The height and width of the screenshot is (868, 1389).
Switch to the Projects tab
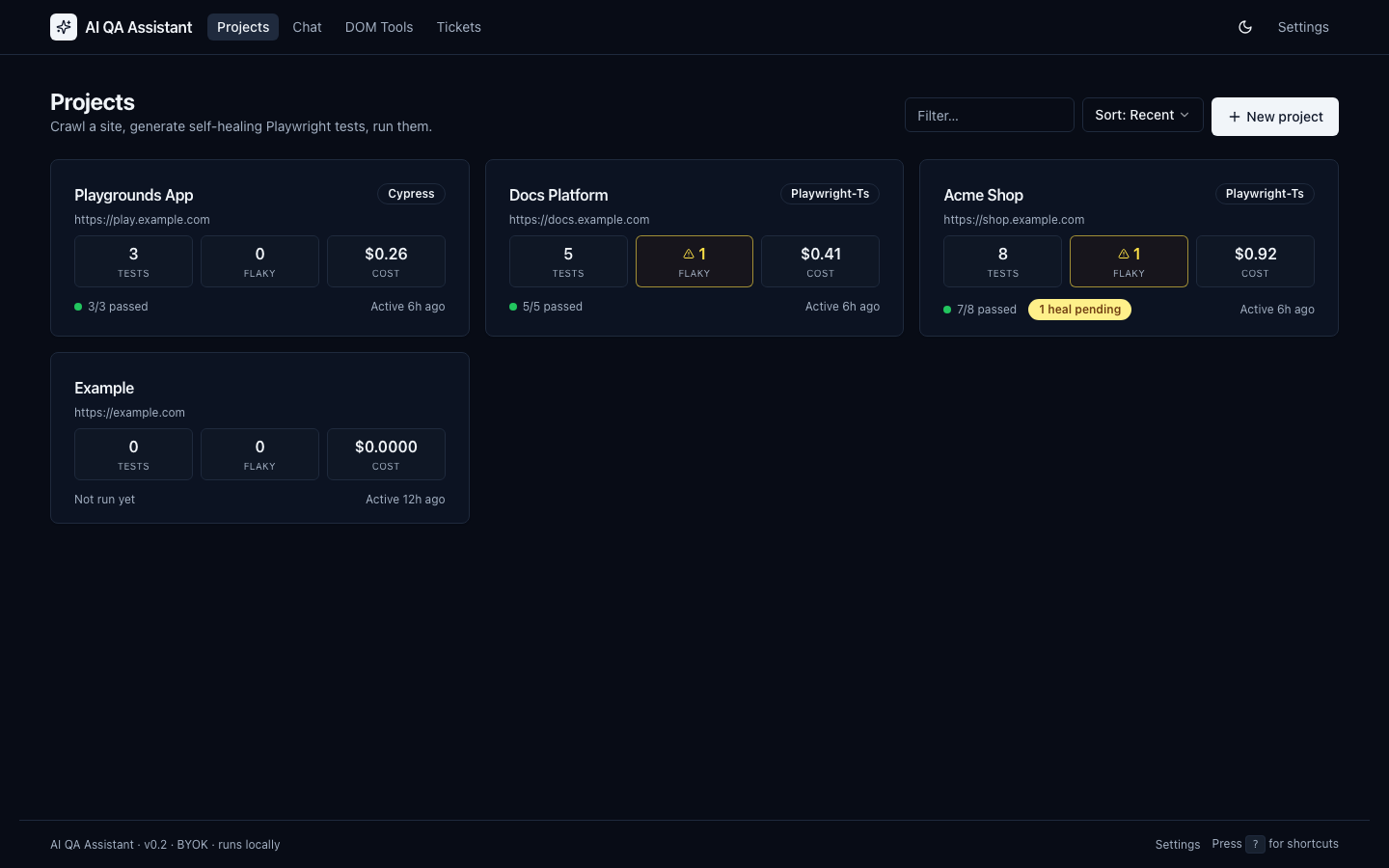coord(243,27)
